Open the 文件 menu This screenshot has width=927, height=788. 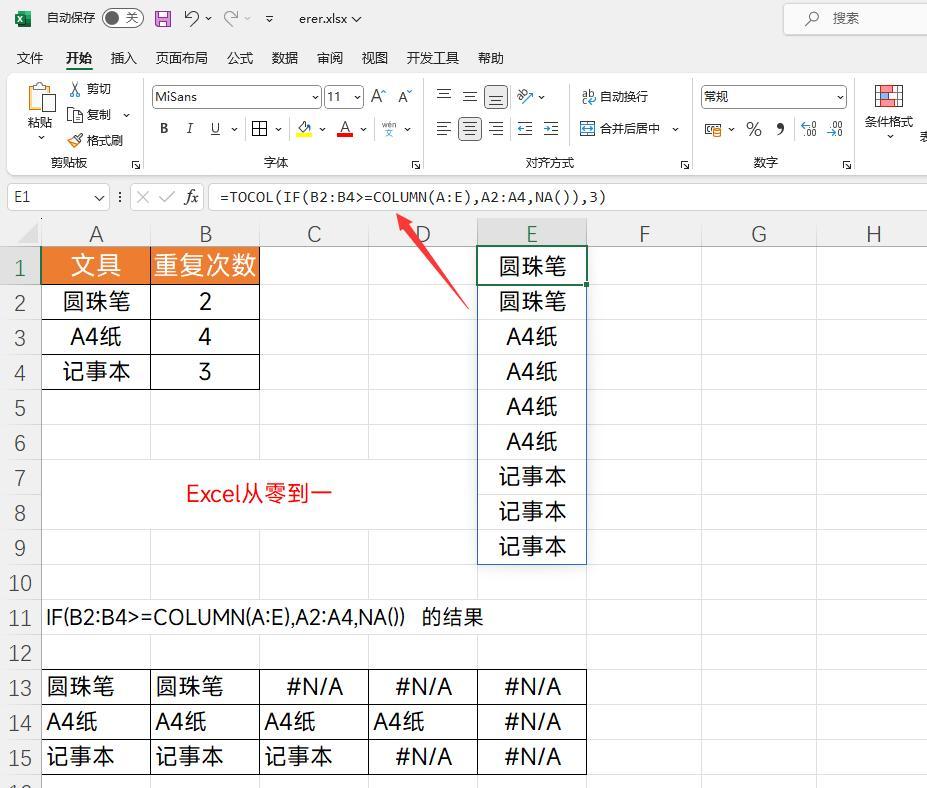pos(30,58)
